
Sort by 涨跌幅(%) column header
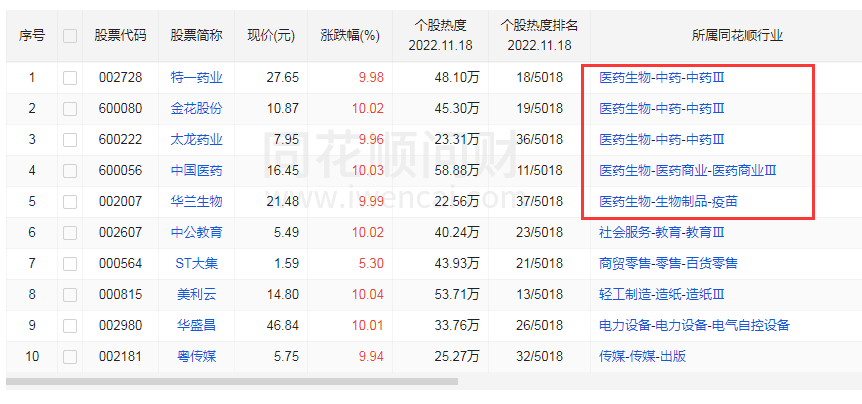(350, 36)
